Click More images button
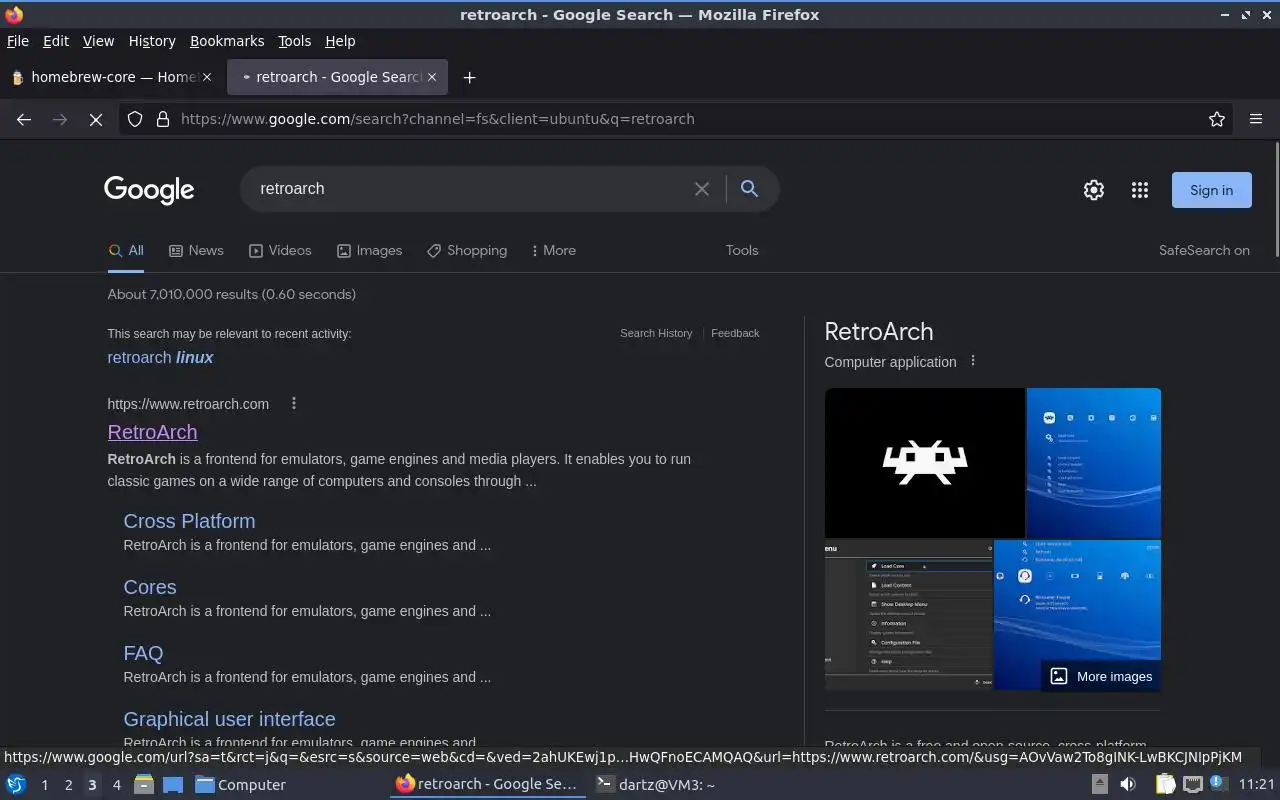The height and width of the screenshot is (800, 1280). tap(1101, 677)
